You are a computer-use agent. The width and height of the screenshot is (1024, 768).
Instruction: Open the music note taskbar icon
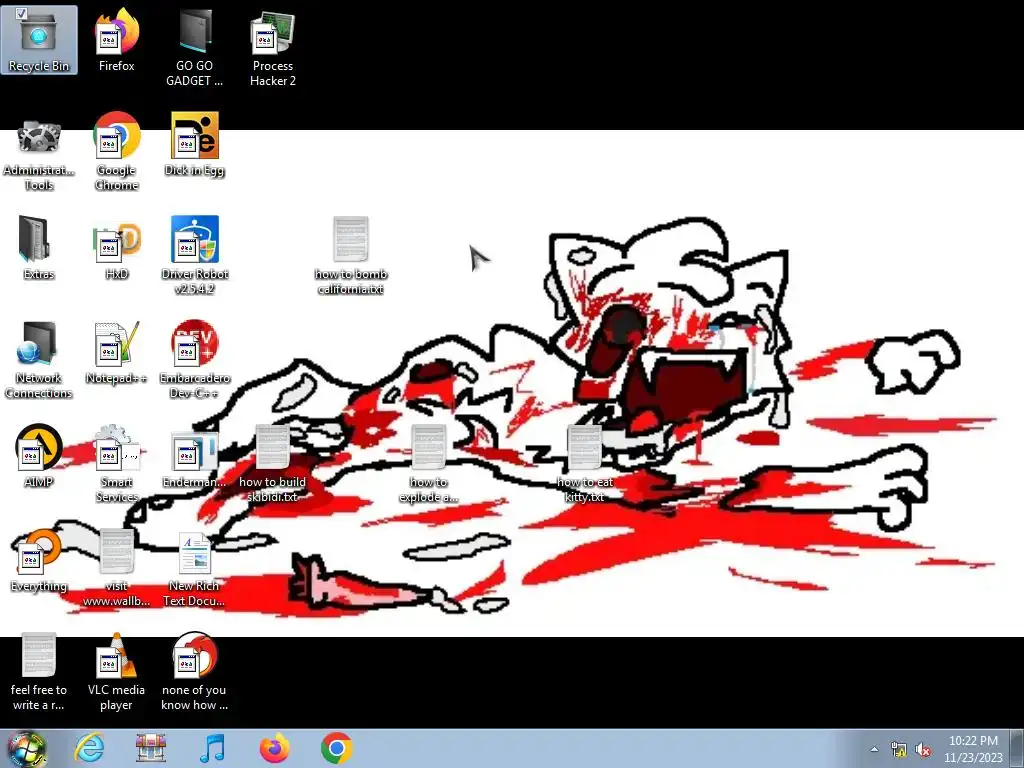(212, 748)
